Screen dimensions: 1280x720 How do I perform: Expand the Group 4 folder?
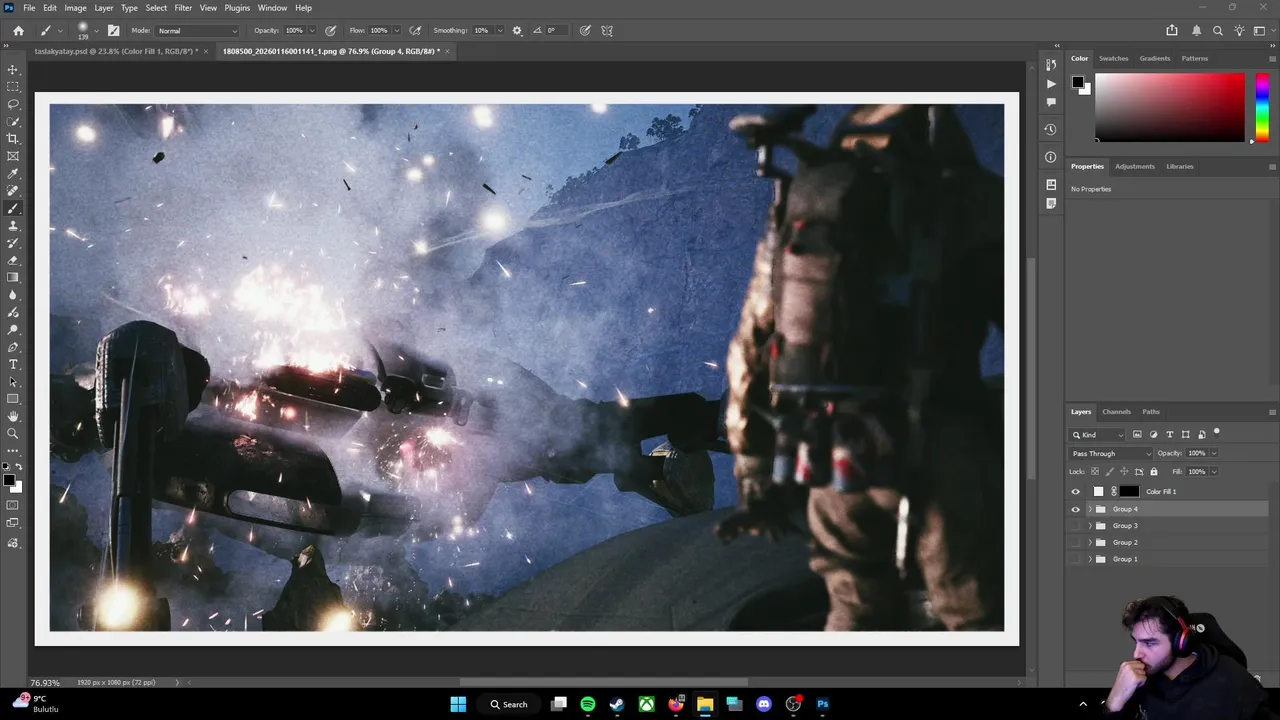point(1090,509)
